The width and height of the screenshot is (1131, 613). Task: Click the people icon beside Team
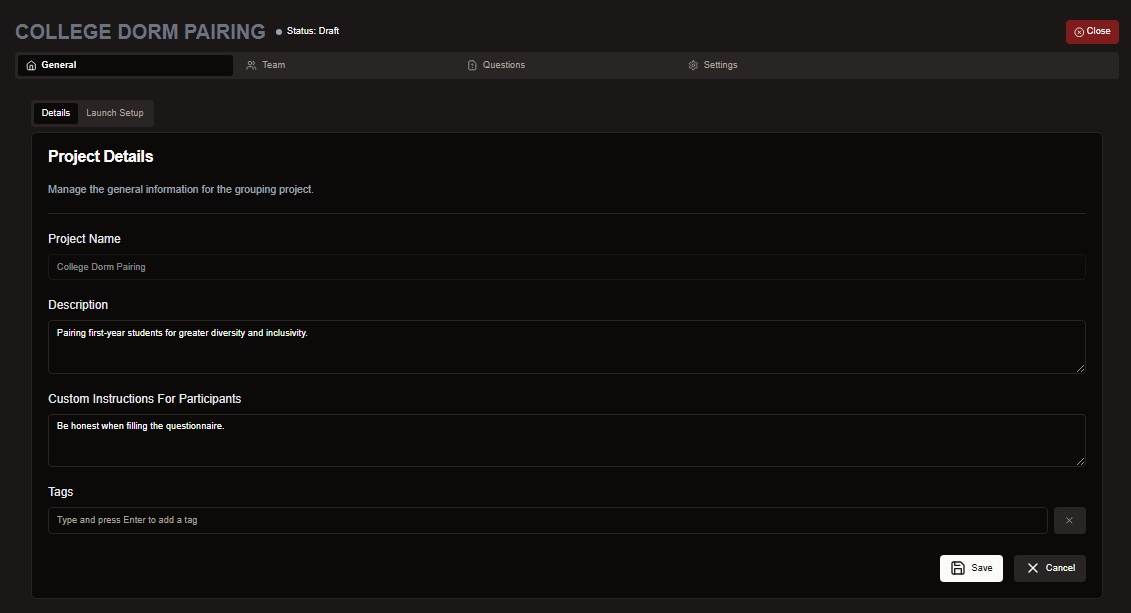point(251,66)
